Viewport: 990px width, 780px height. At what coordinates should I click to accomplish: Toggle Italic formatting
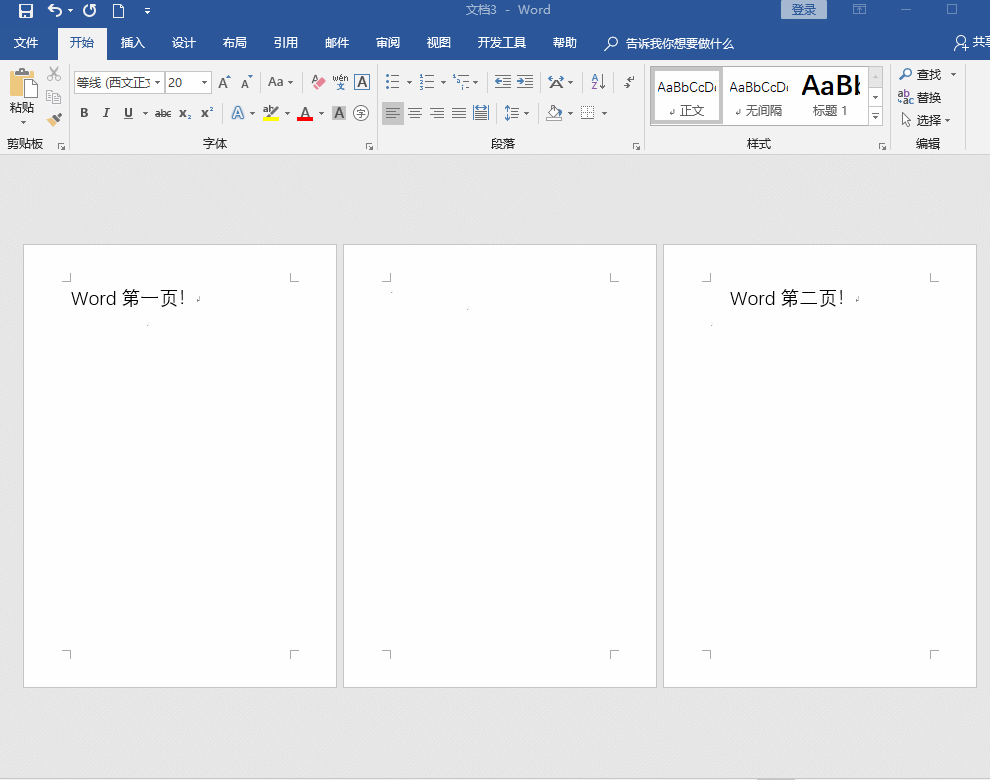(x=106, y=113)
